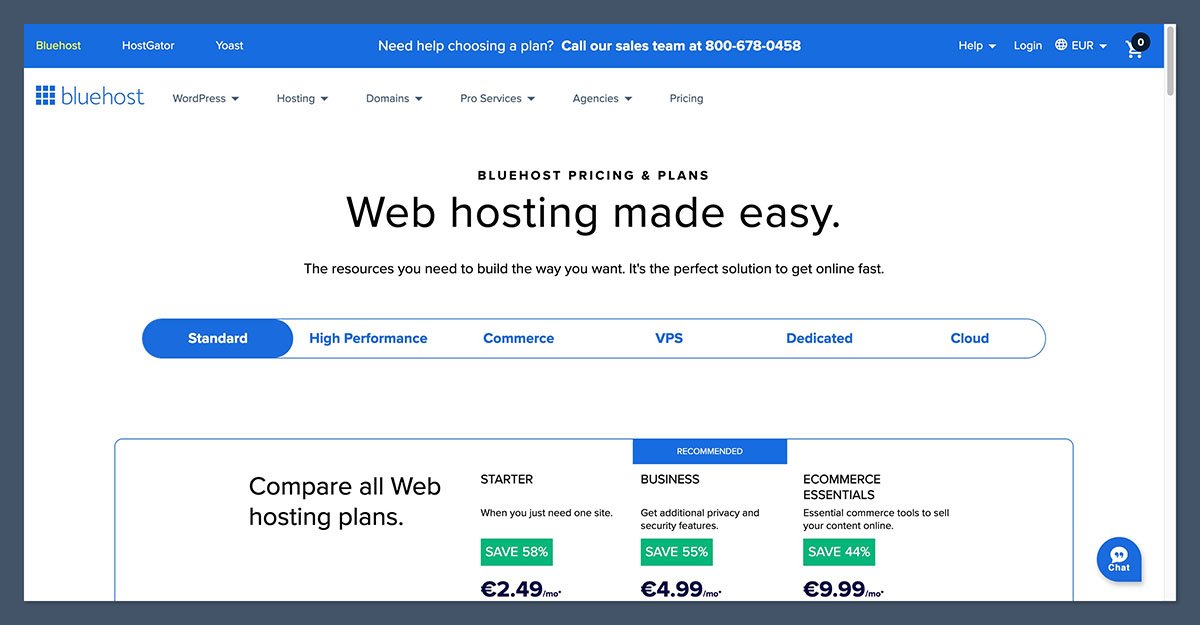Visit the HostGator brand link
Screen dimensions: 1200x625
(148, 46)
